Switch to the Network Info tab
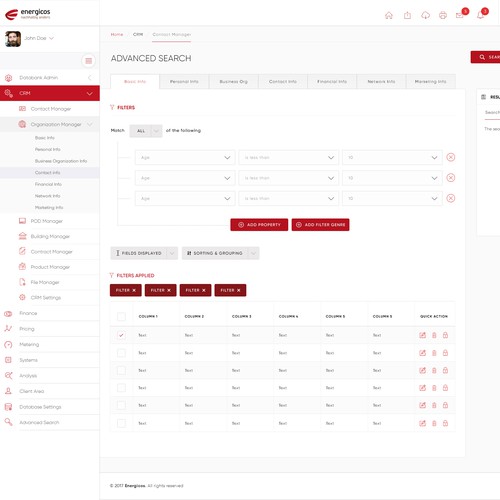The width and height of the screenshot is (500, 500). tap(381, 82)
